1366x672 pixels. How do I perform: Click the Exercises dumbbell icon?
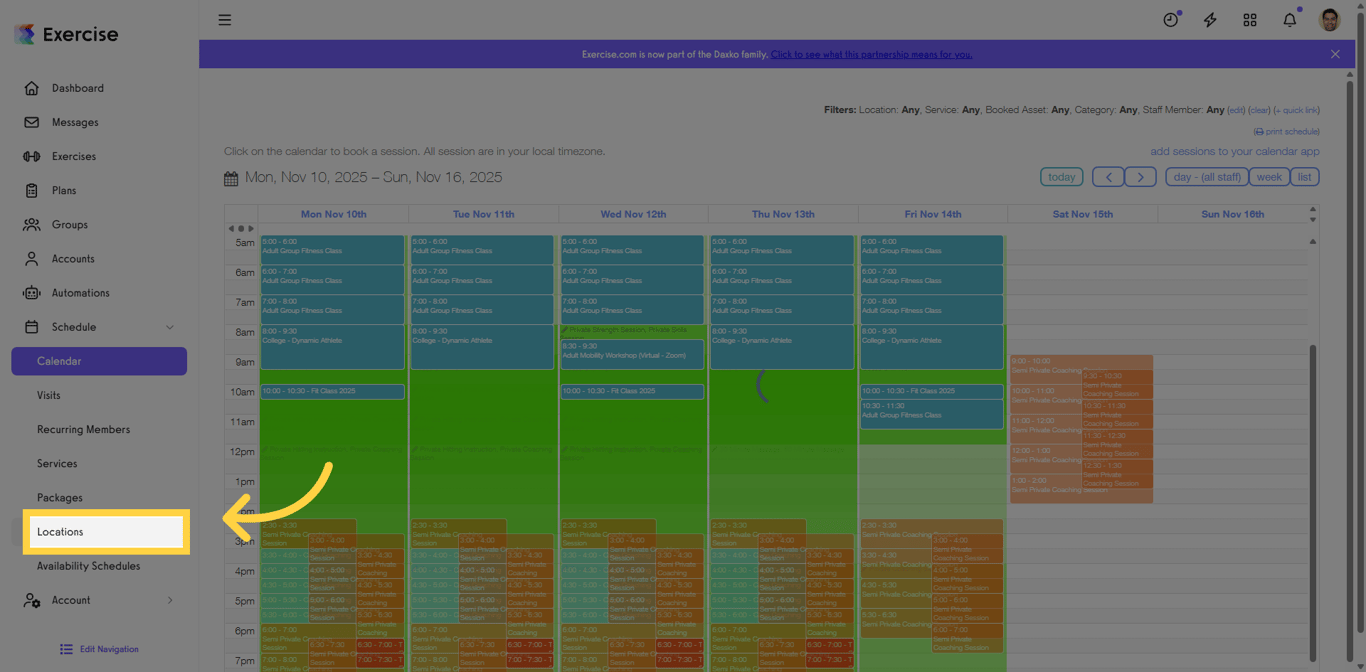[x=32, y=156]
